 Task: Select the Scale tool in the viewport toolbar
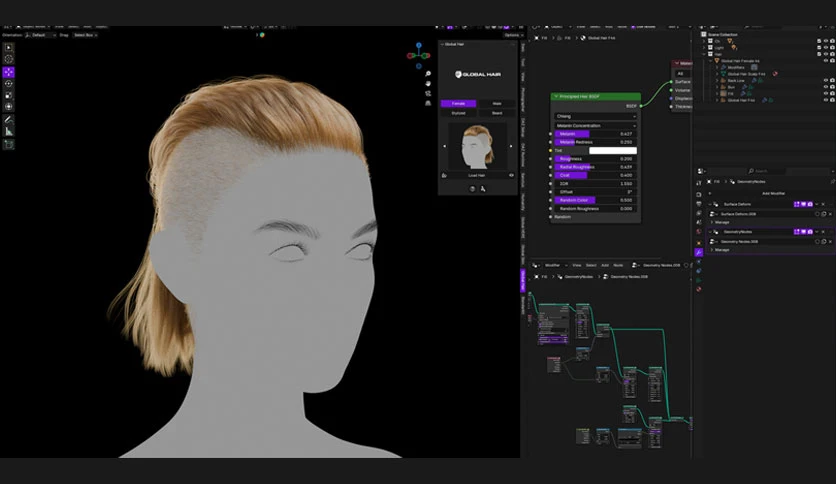coord(9,95)
